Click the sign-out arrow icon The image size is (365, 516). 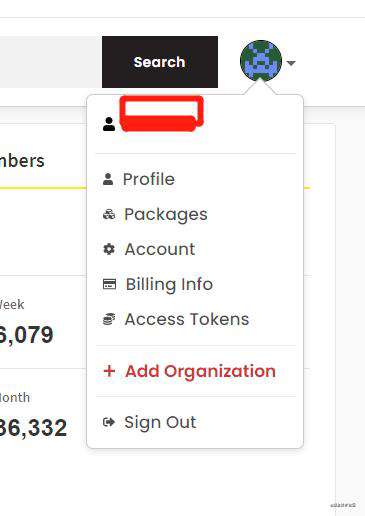(x=109, y=422)
